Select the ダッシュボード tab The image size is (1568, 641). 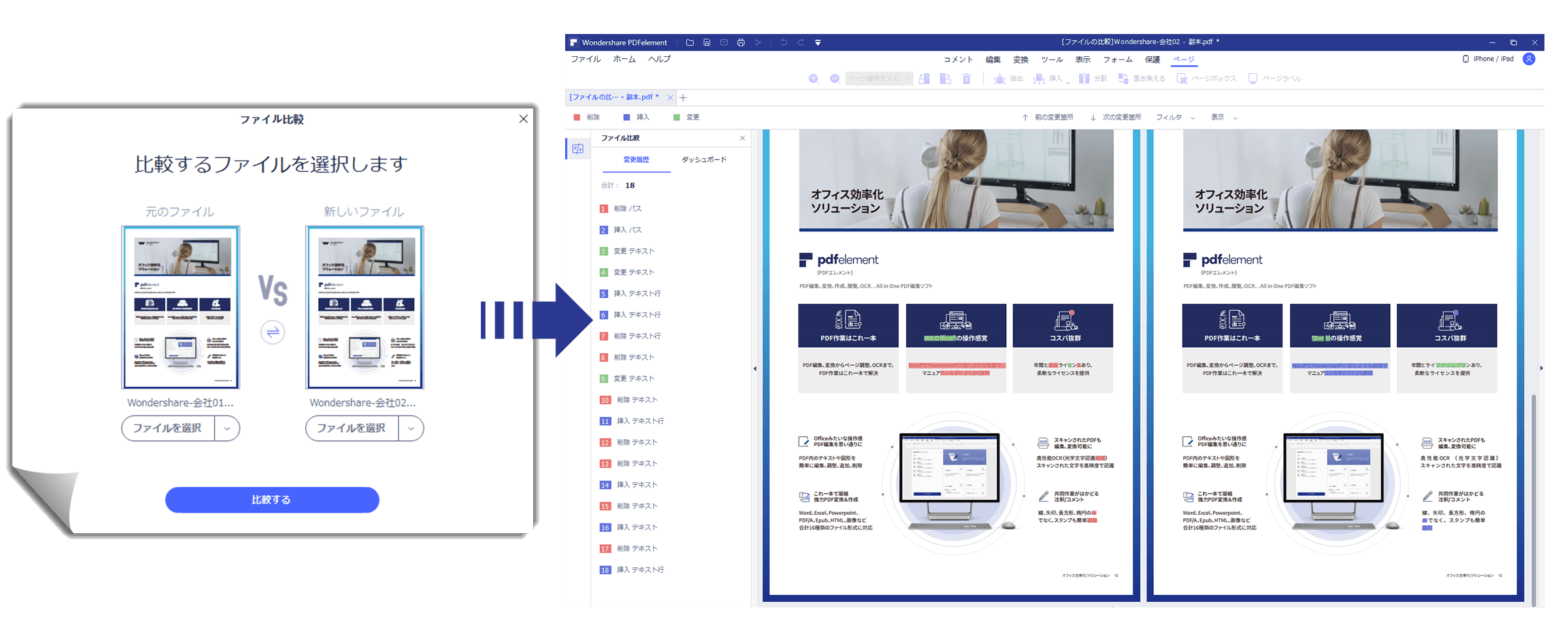[704, 159]
